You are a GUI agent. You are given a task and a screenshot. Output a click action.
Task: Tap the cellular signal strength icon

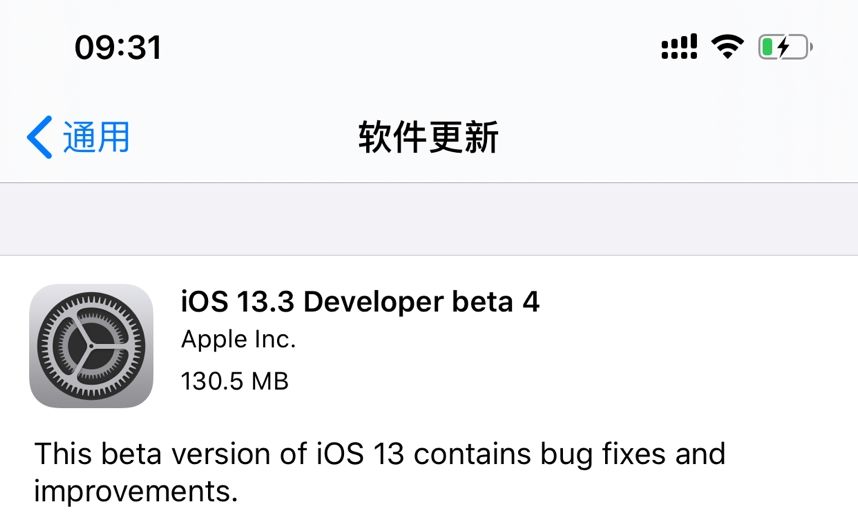click(x=679, y=47)
